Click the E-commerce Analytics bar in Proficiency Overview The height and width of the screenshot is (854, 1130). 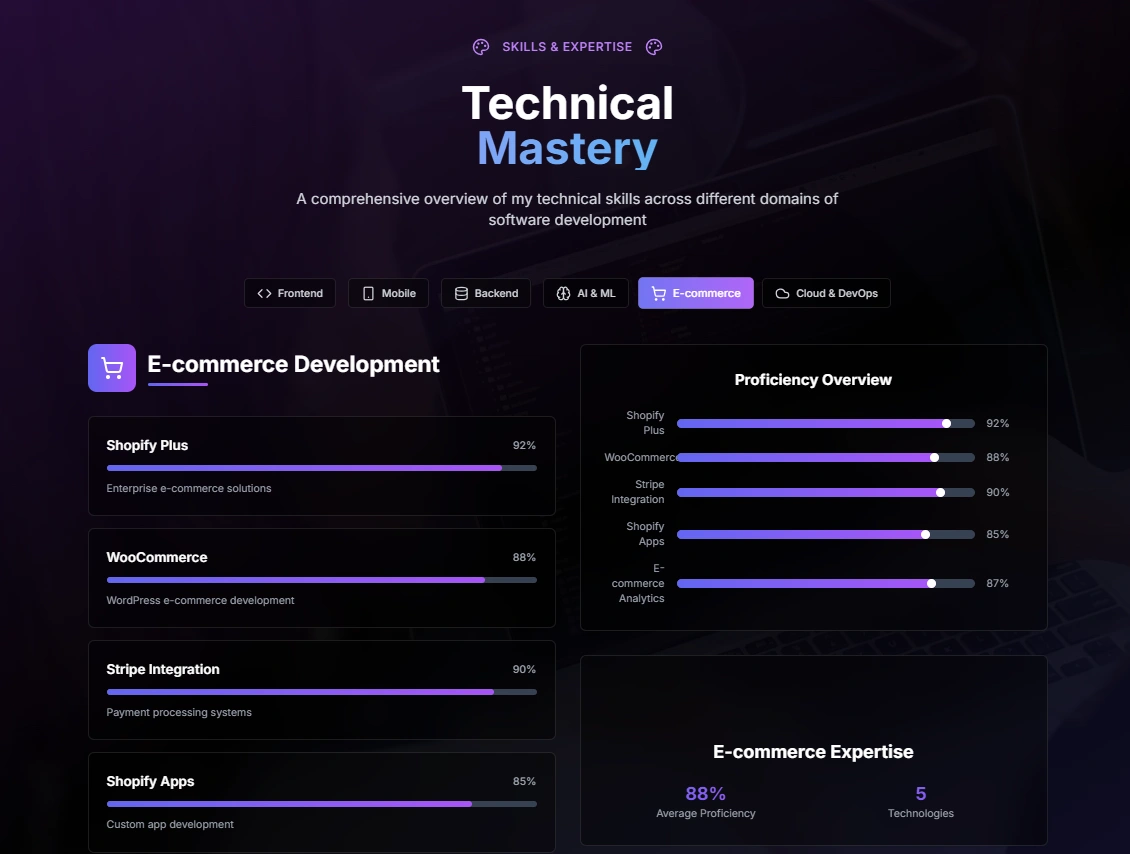[x=826, y=583]
